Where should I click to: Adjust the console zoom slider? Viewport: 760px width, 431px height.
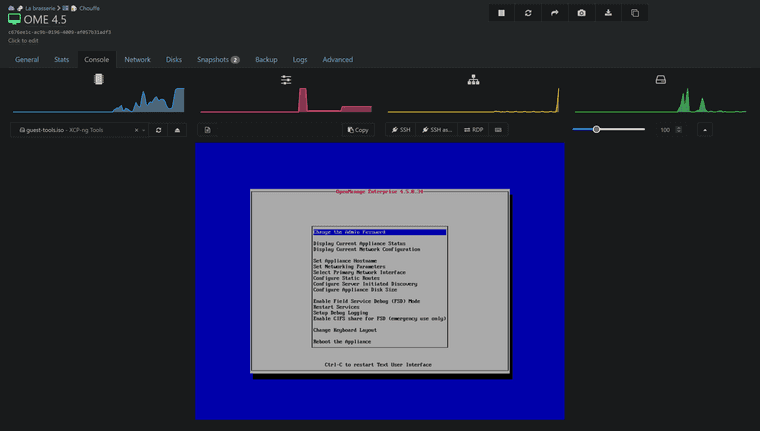click(597, 129)
